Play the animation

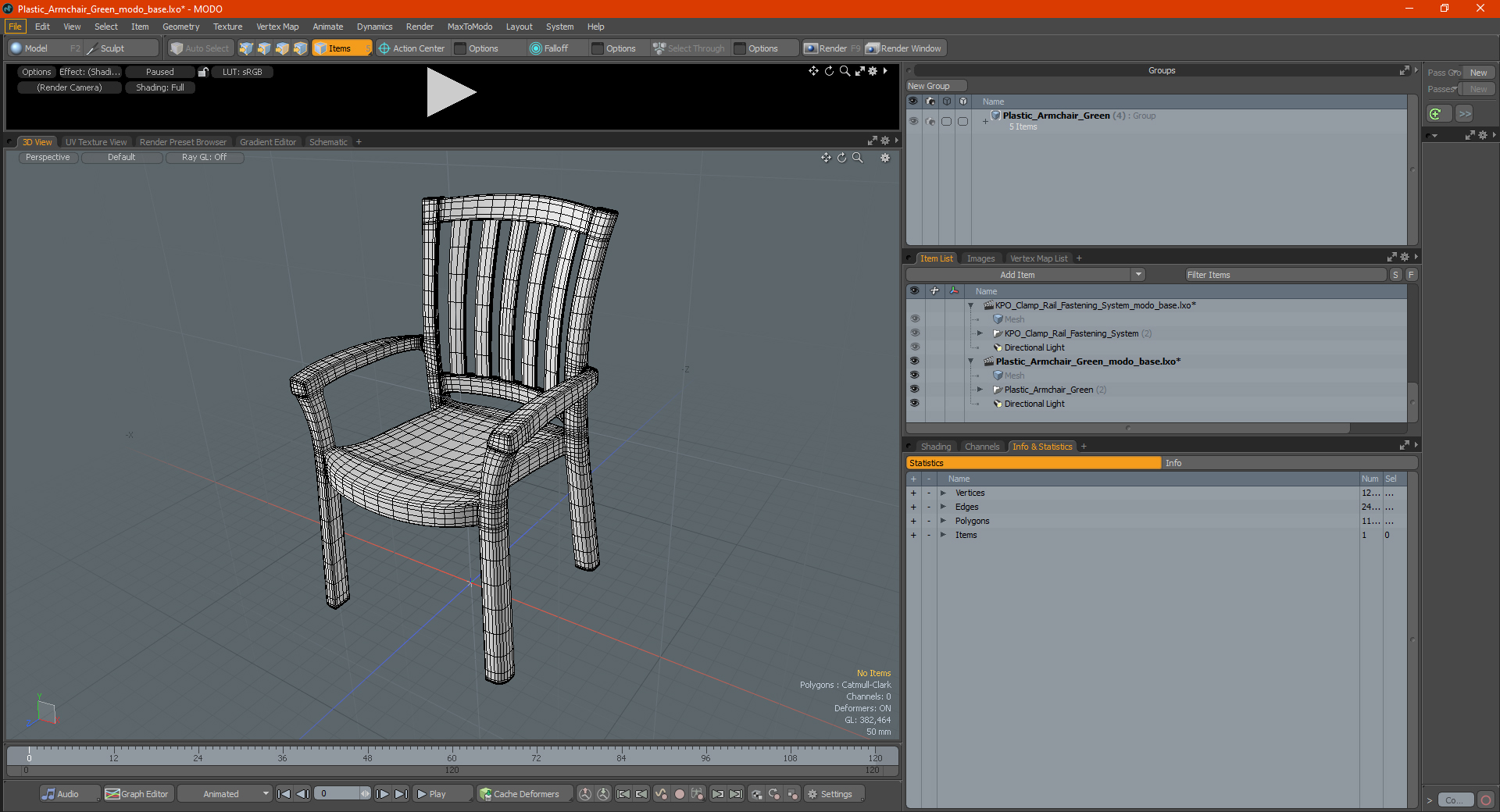click(x=441, y=794)
